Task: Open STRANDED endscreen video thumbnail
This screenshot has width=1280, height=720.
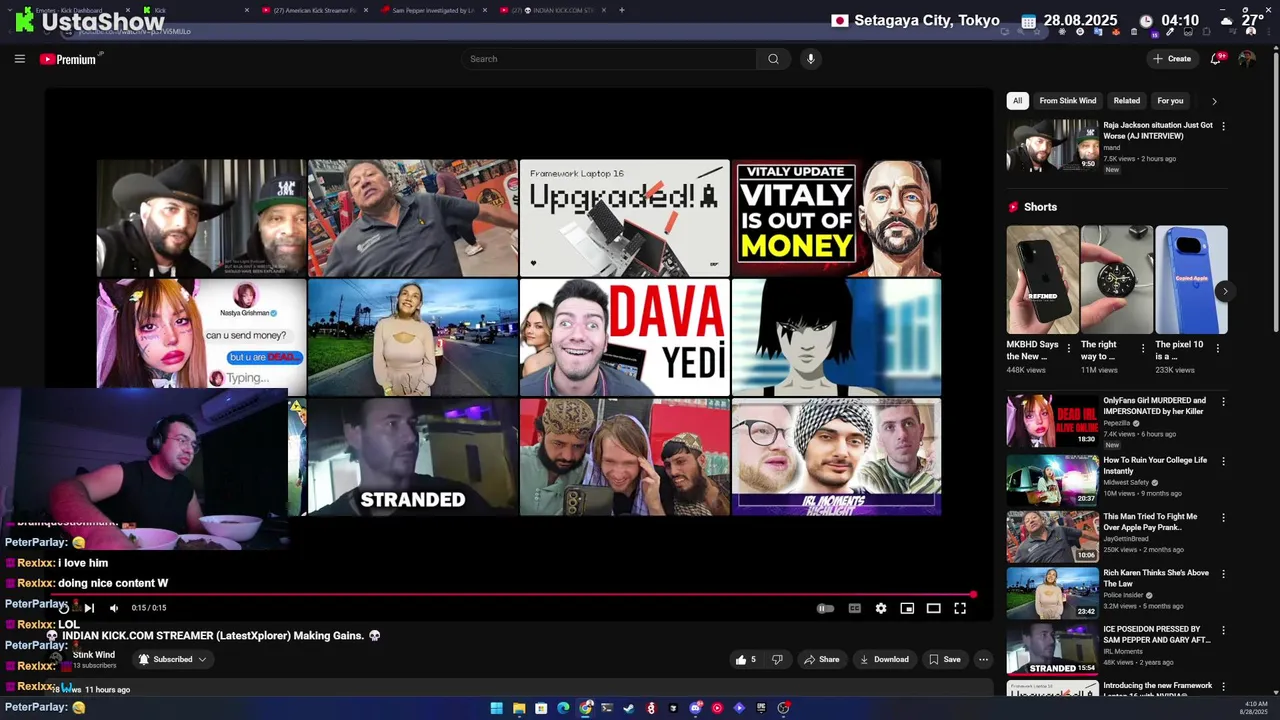Action: click(x=413, y=457)
